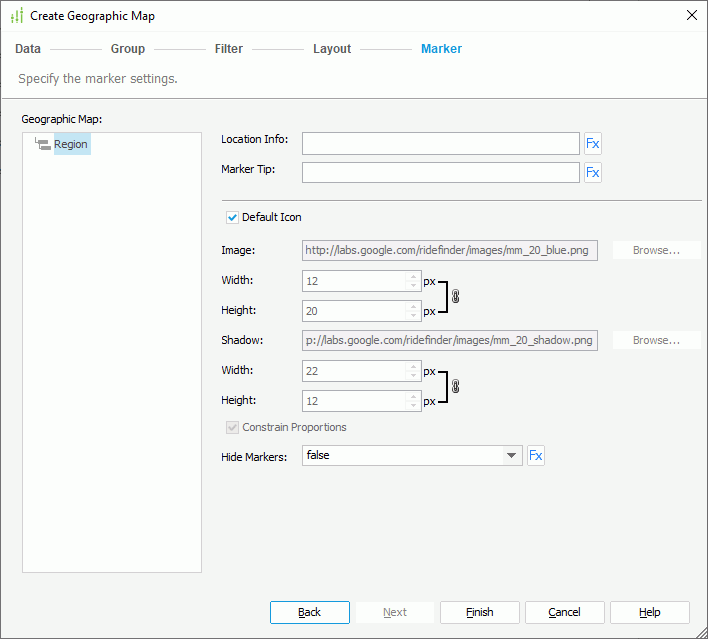
Task: Open the Filter step
Action: coord(229,49)
